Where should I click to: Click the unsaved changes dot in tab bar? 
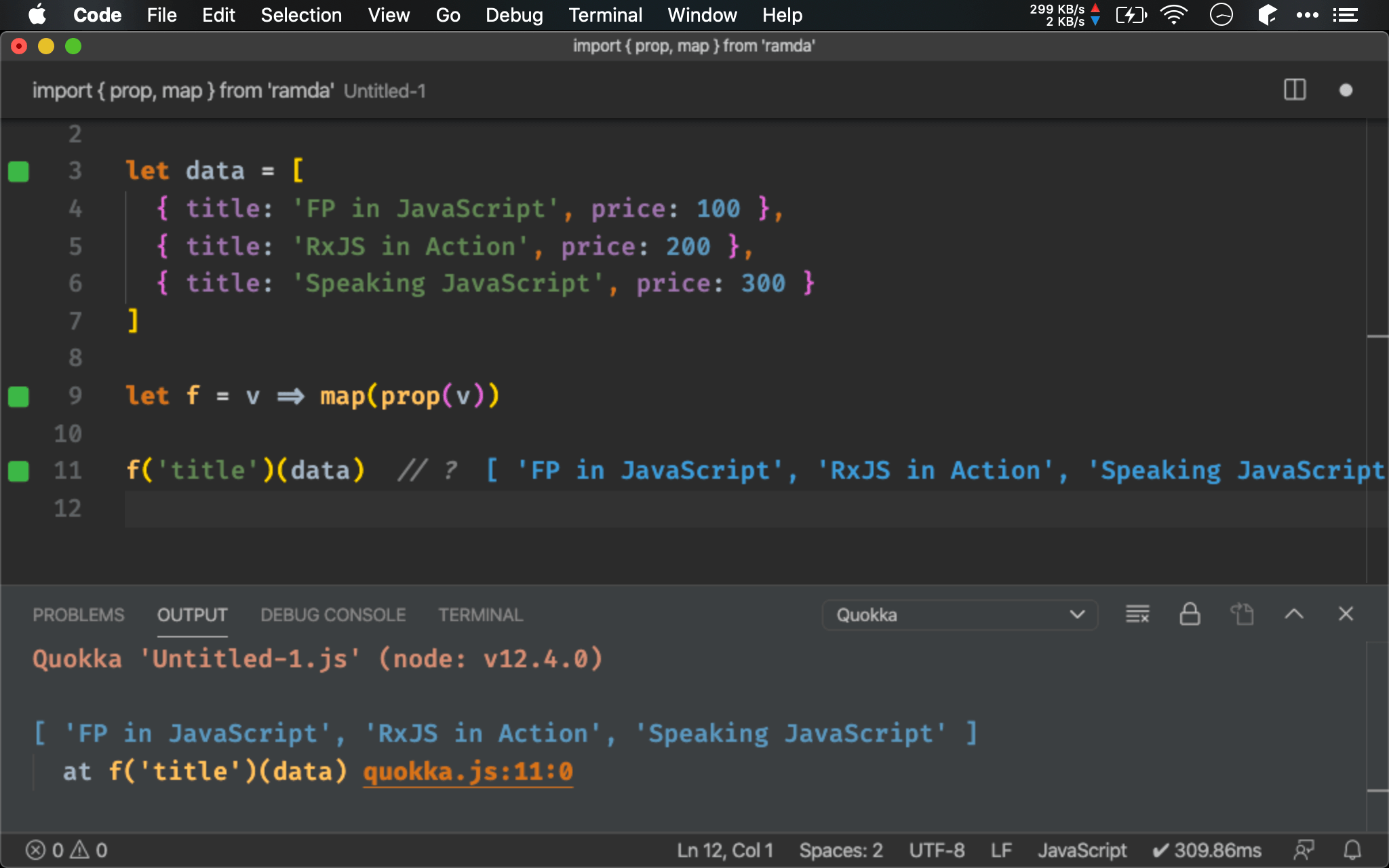pyautogui.click(x=1346, y=90)
